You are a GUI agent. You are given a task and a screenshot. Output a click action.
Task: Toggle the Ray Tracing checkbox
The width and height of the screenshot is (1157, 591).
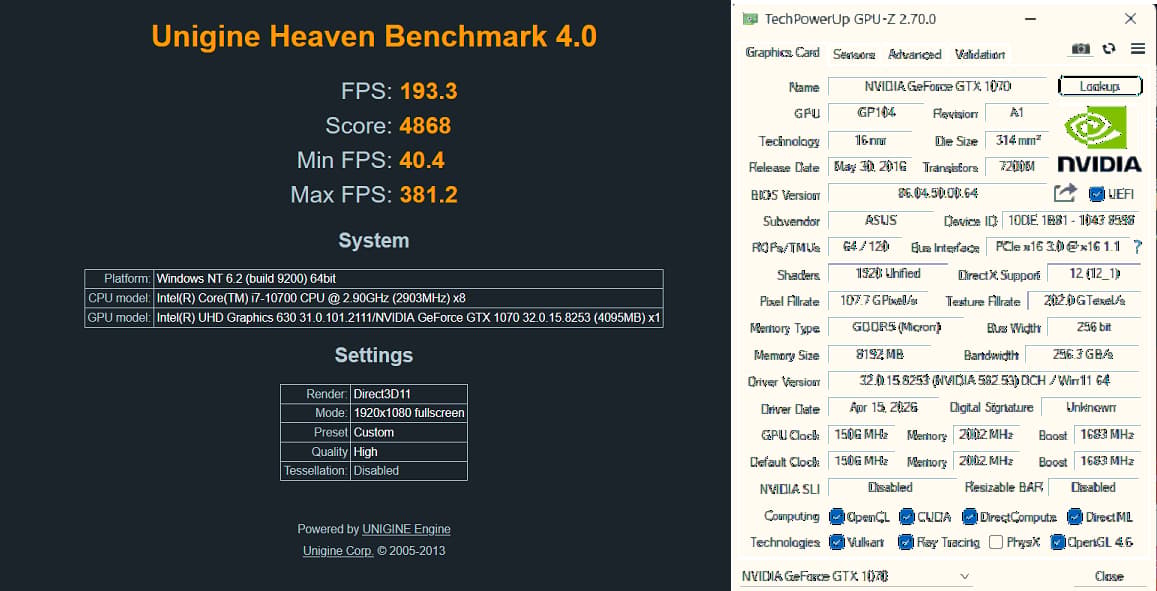coord(906,542)
